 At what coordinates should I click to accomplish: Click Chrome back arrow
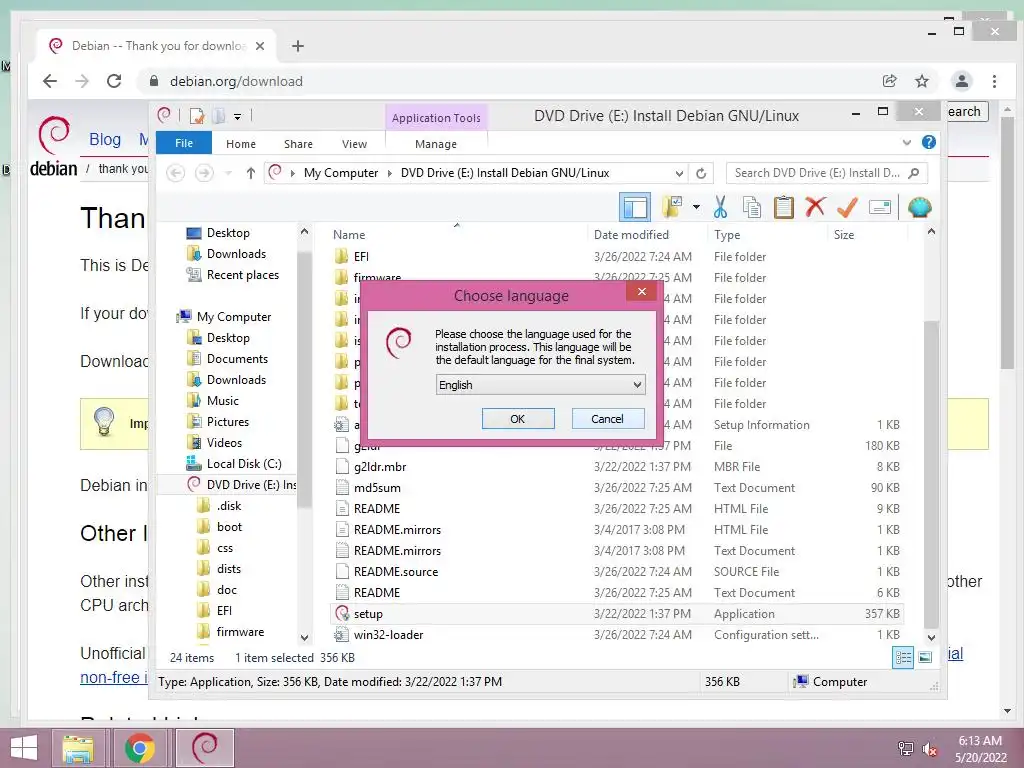point(50,81)
